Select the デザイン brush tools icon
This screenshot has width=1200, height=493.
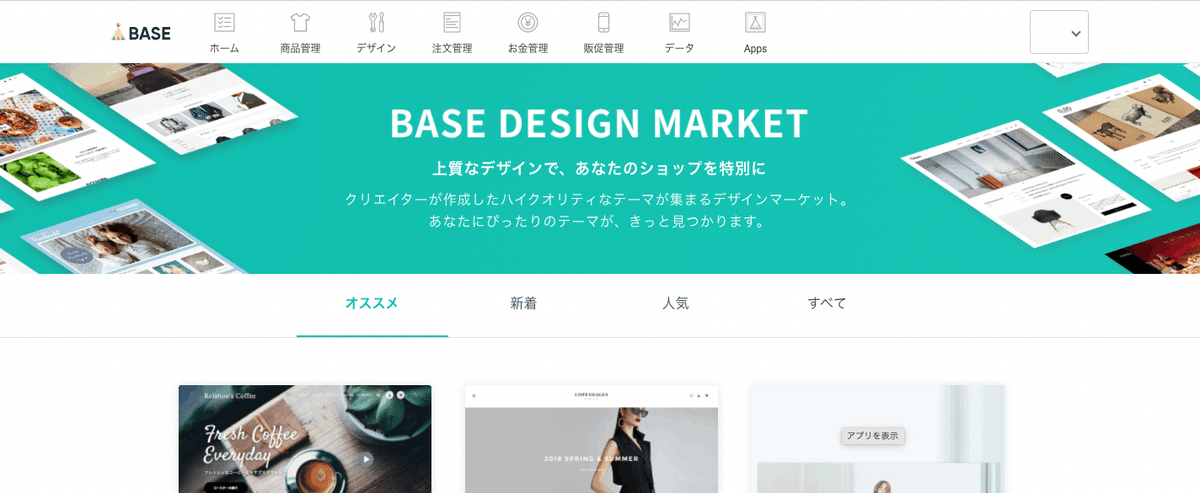click(x=376, y=22)
